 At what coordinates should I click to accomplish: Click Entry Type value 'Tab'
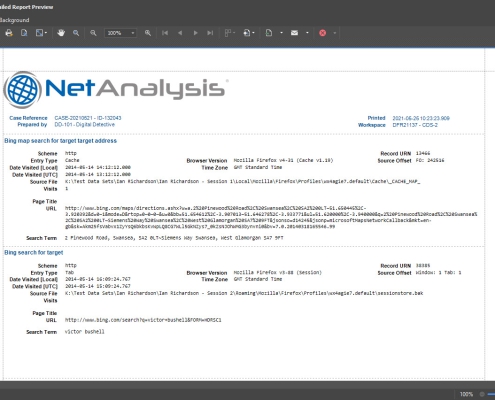[69, 272]
